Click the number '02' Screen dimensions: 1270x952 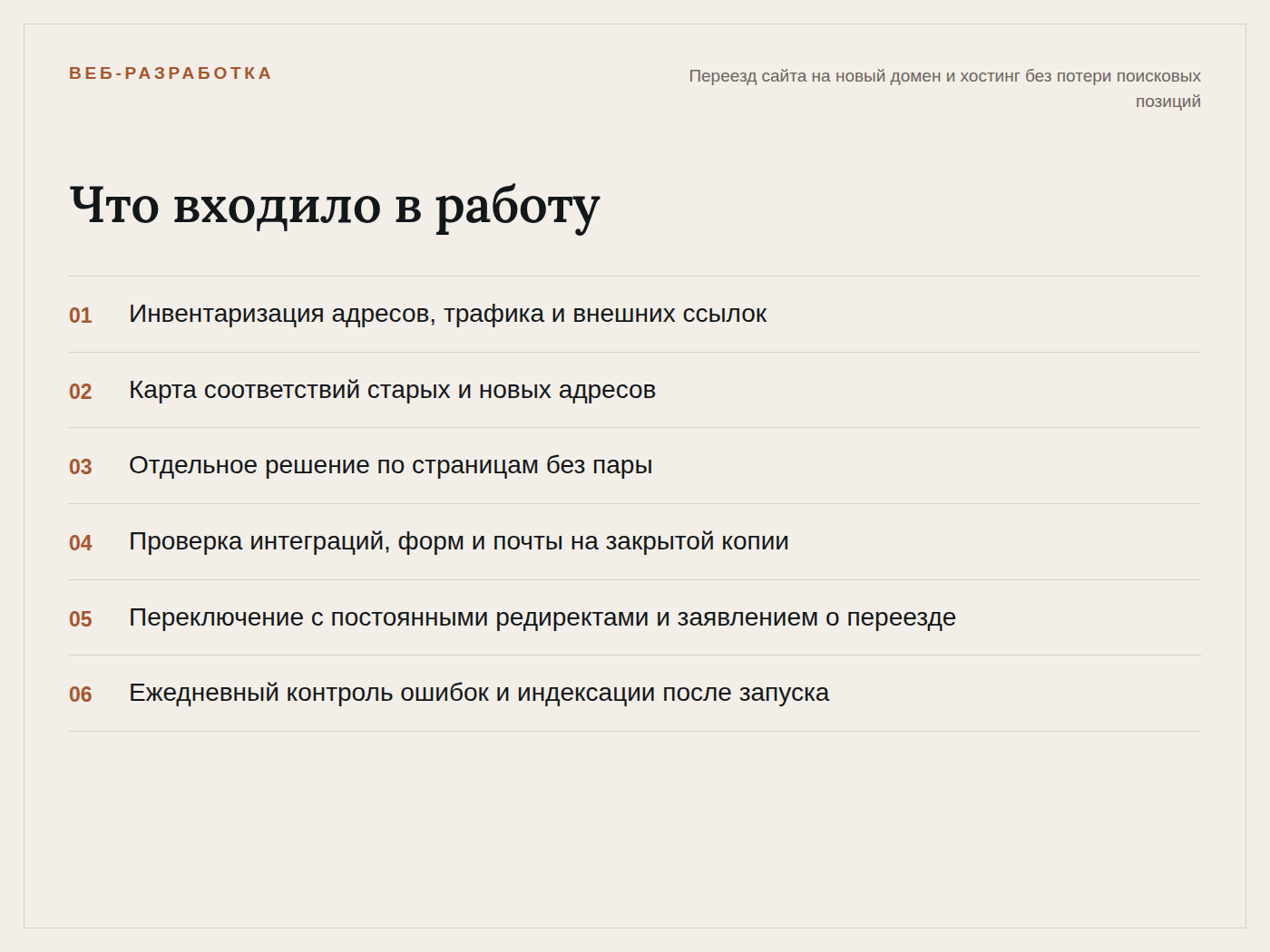[81, 392]
